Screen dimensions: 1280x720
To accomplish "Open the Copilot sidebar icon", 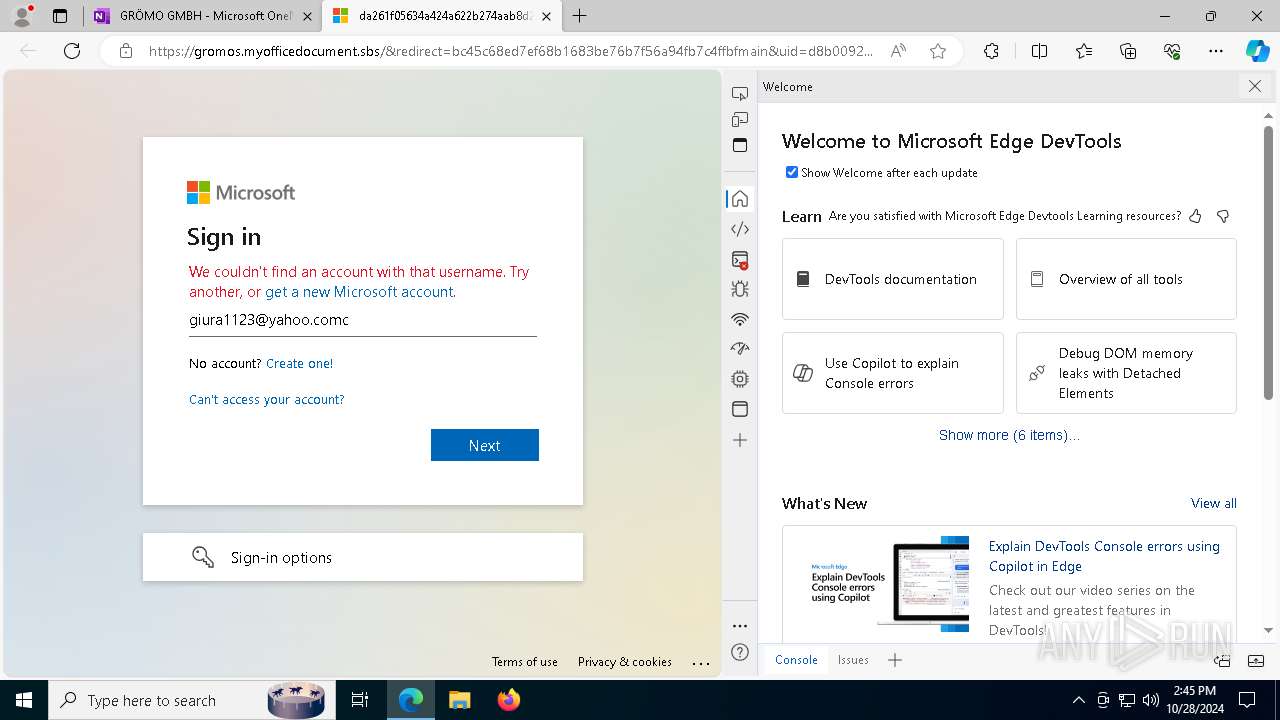I will [x=1257, y=51].
